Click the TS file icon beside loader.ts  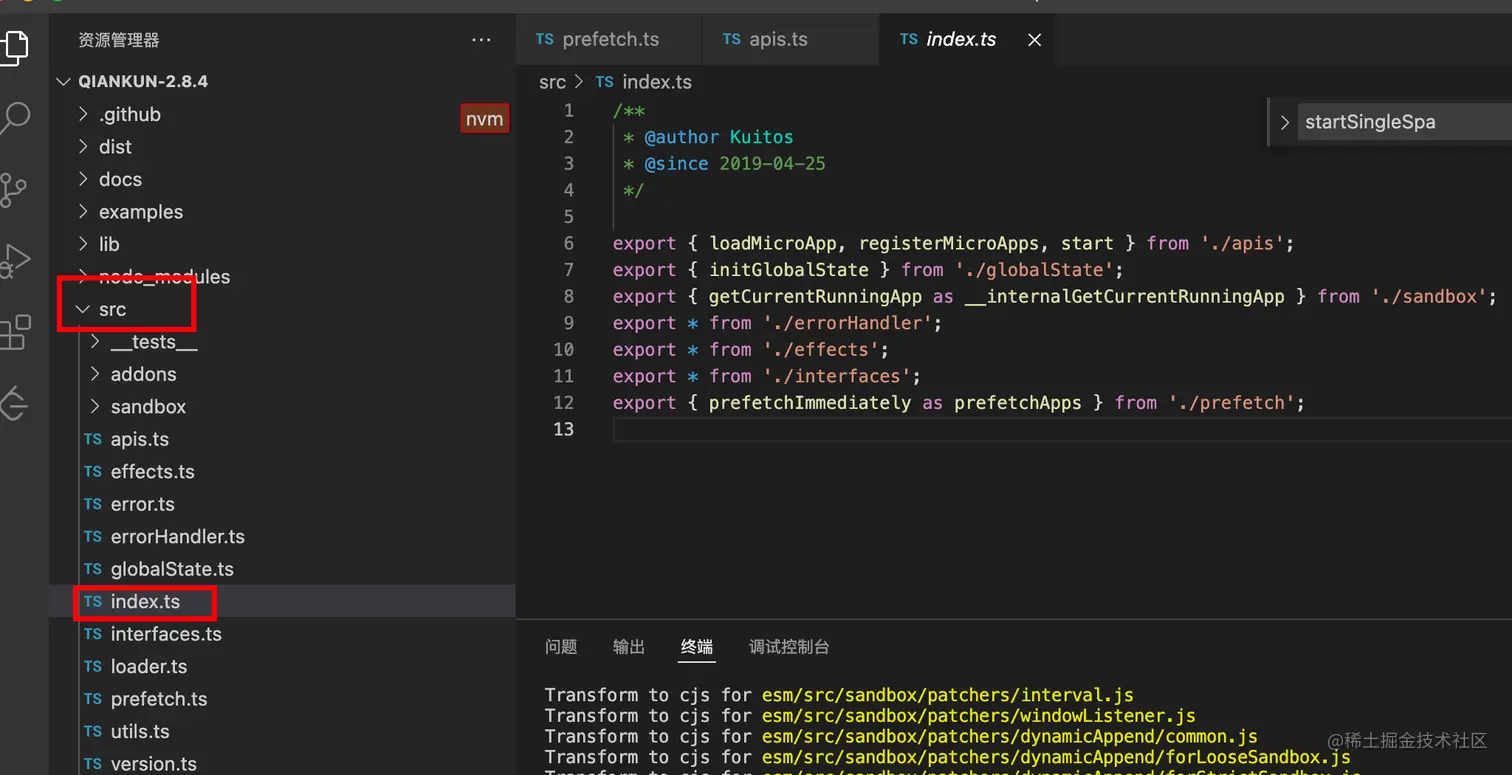click(x=93, y=667)
